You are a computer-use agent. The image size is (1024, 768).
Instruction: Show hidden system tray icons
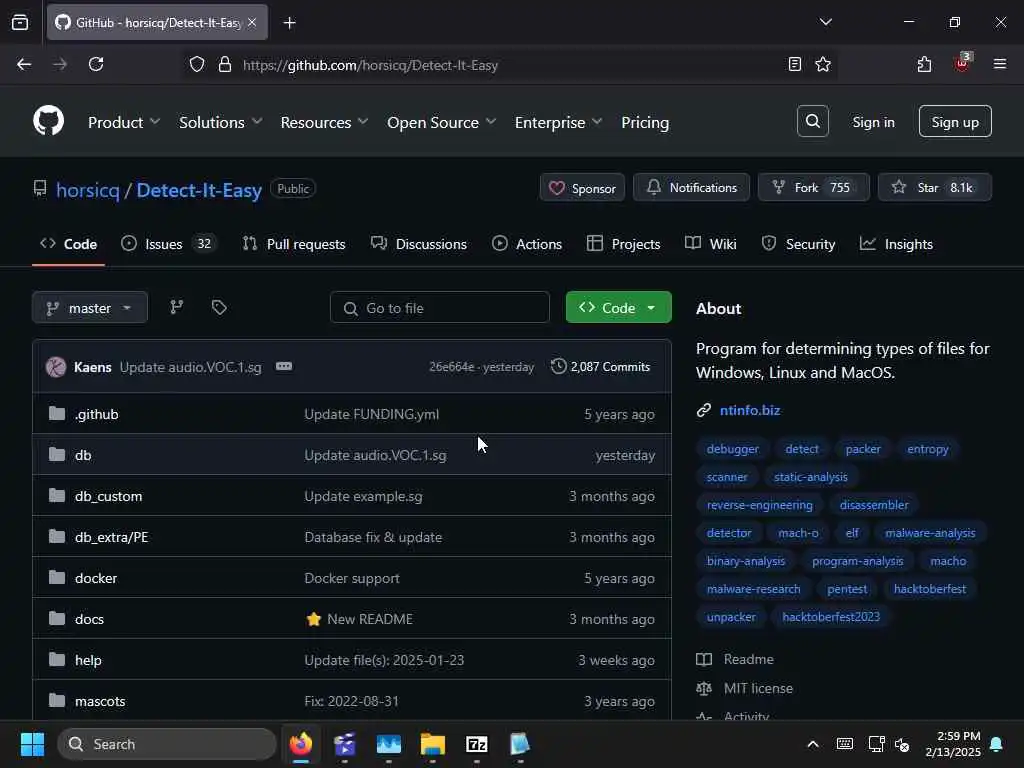812,744
